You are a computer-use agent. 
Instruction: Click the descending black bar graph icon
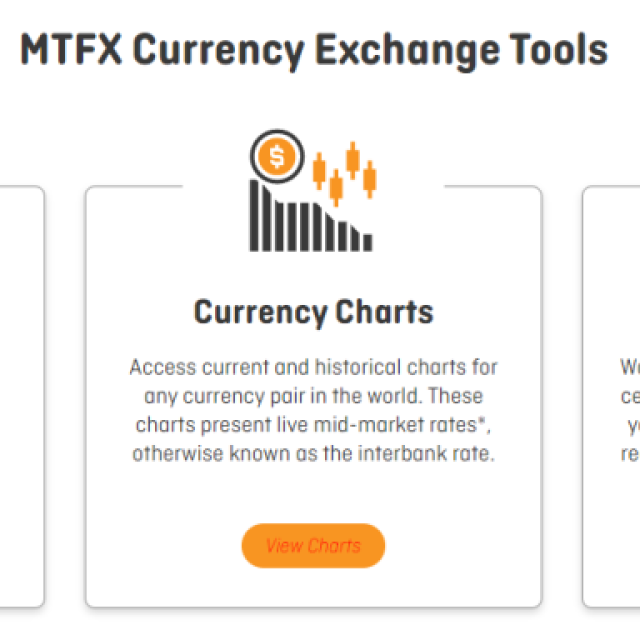[x=311, y=215]
